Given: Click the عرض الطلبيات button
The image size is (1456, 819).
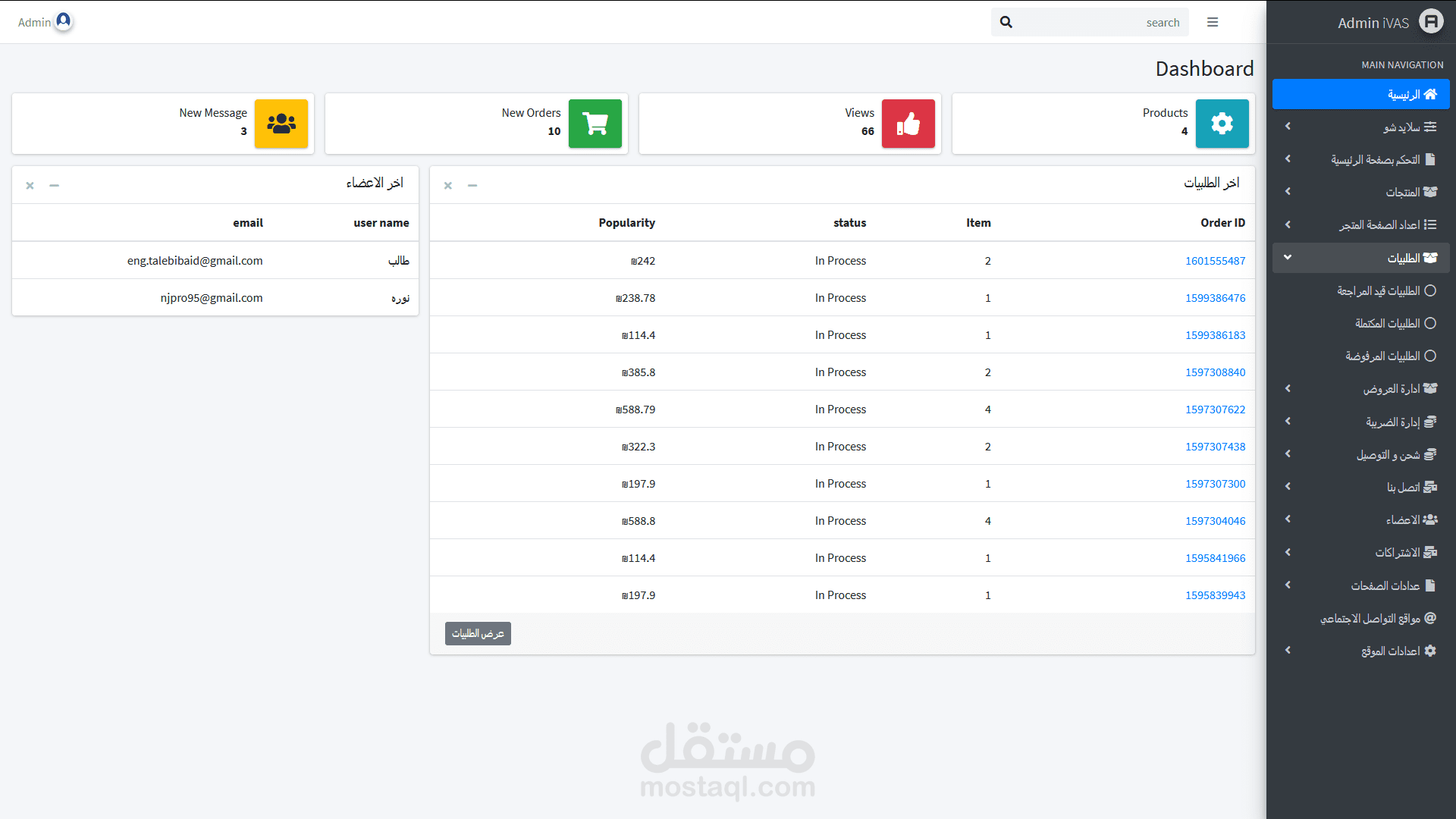Looking at the screenshot, I should click(478, 633).
